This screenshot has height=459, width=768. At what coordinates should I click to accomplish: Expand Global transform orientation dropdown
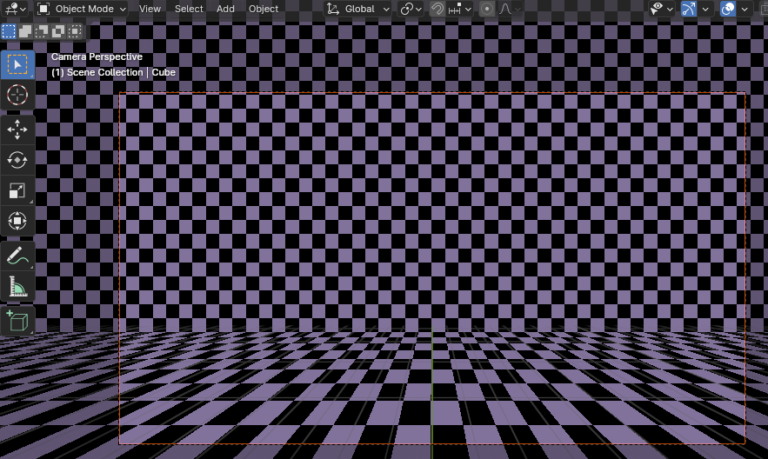(x=359, y=9)
